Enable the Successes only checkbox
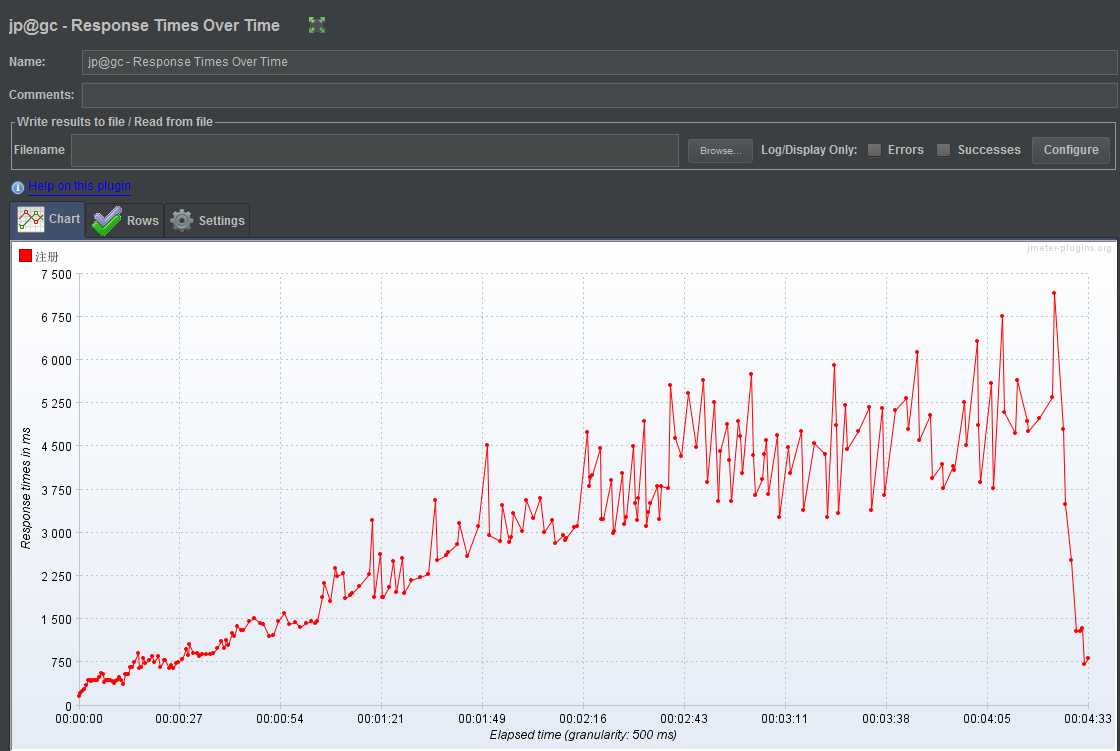Image resolution: width=1120 pixels, height=751 pixels. [944, 150]
